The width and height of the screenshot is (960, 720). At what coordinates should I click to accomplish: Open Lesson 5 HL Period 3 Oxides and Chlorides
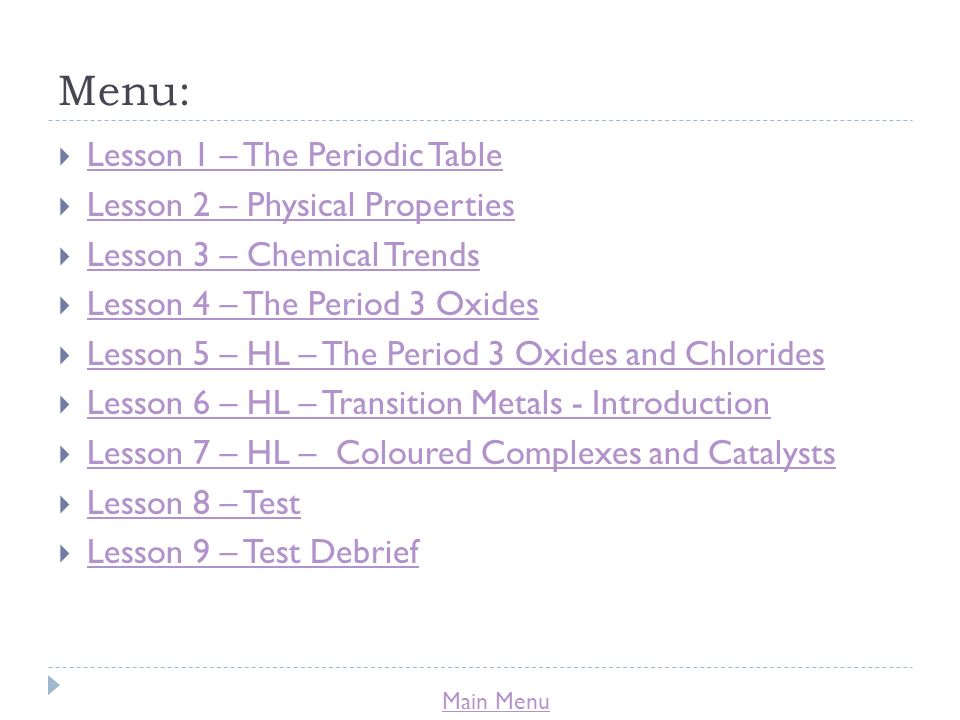pos(456,354)
